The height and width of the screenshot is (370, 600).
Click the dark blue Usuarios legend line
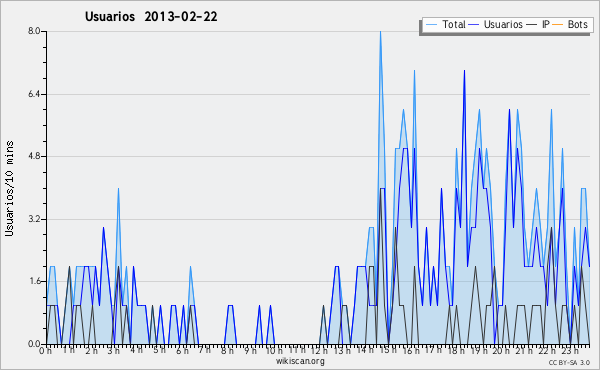[474, 25]
